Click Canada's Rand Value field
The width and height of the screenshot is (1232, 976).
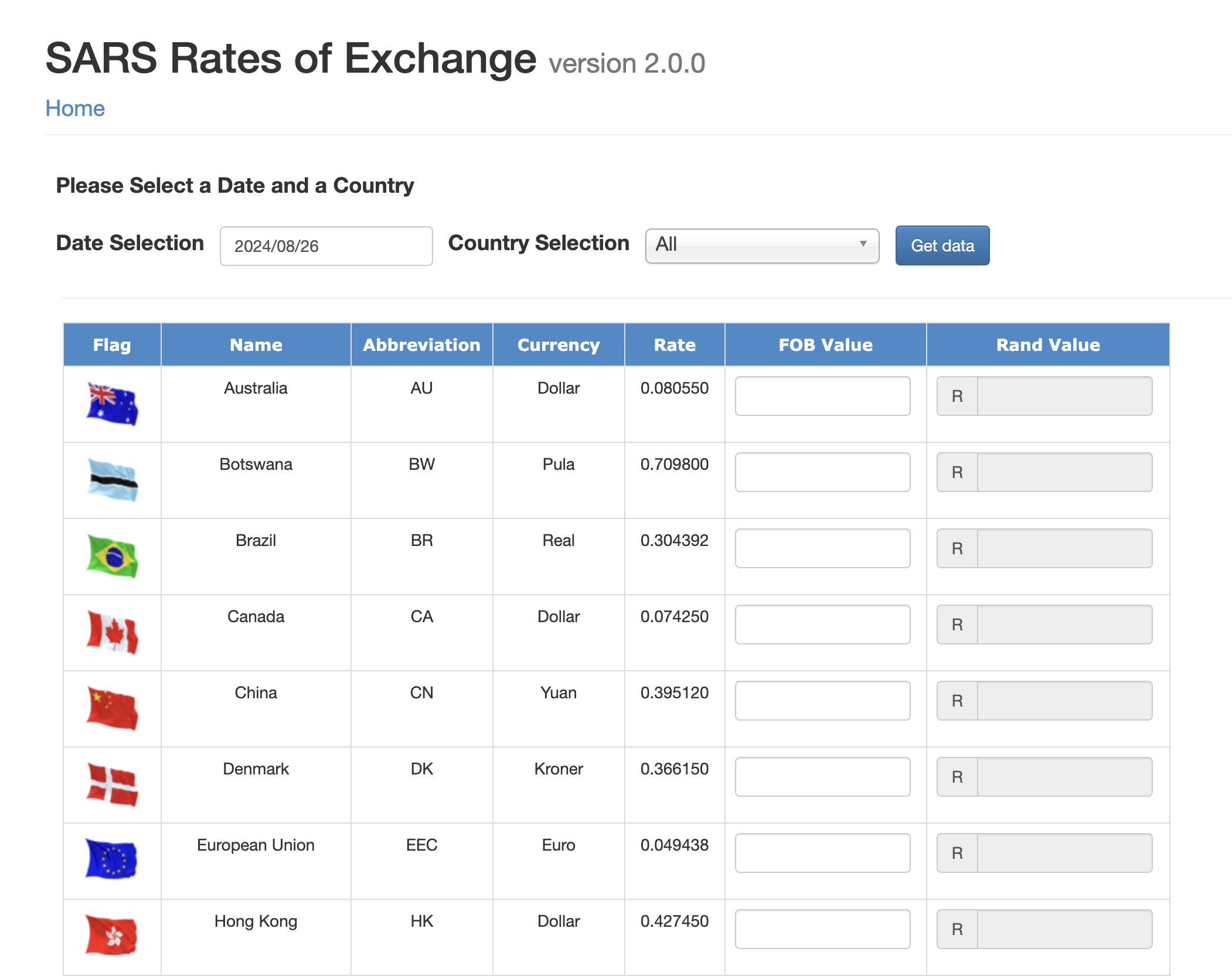(x=1064, y=624)
